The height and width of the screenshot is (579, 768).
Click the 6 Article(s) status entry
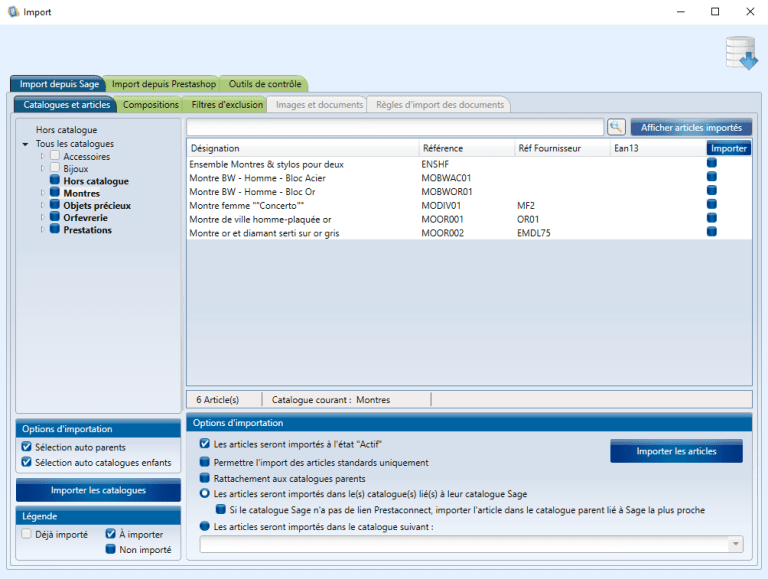[x=217, y=400]
